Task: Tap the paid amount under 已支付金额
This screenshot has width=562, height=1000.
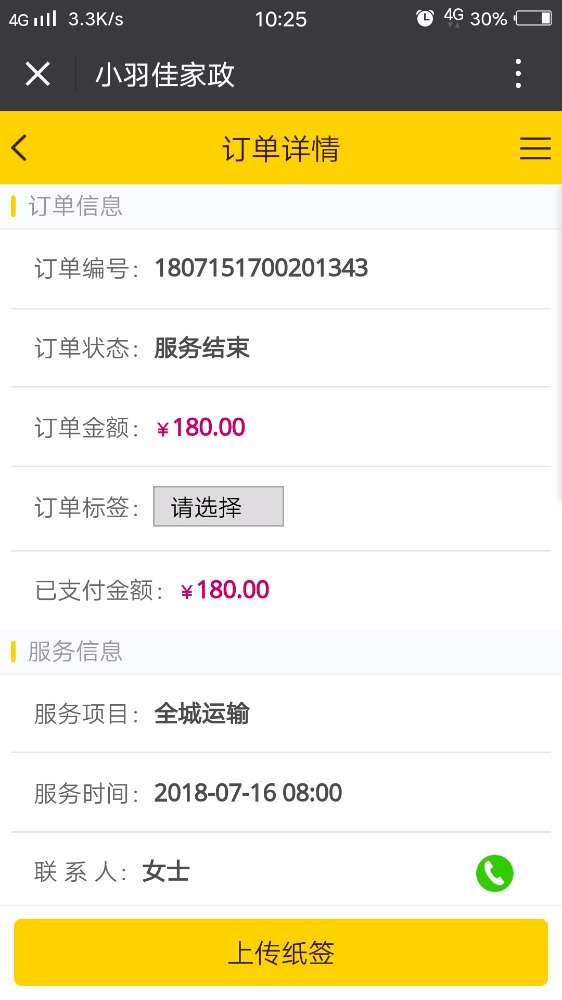Action: [x=225, y=590]
